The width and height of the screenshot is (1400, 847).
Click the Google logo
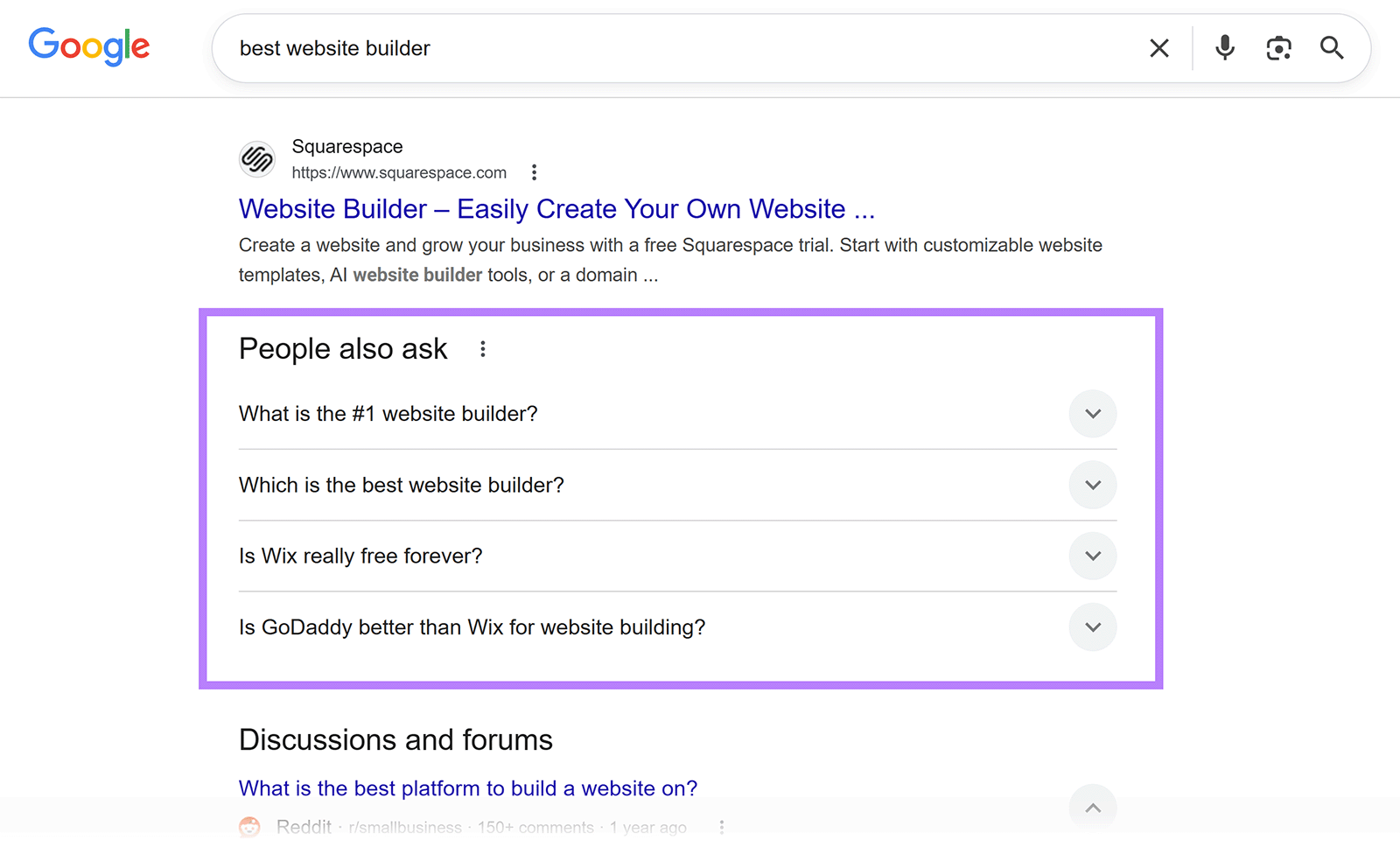88,47
